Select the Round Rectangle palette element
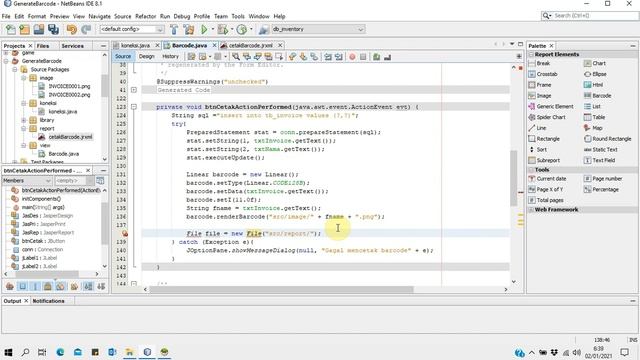The image size is (640, 360). 608,139
